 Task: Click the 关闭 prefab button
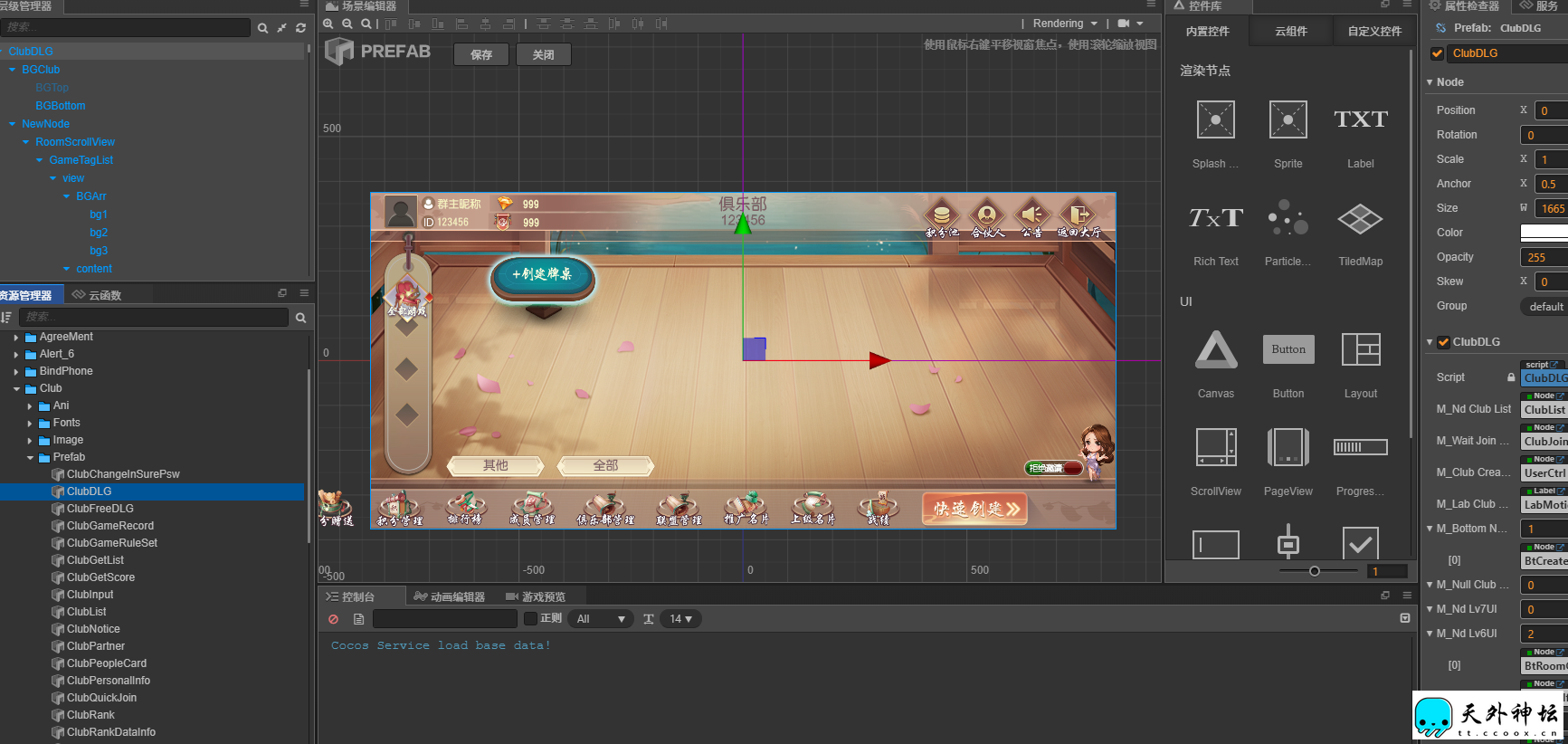[x=544, y=55]
